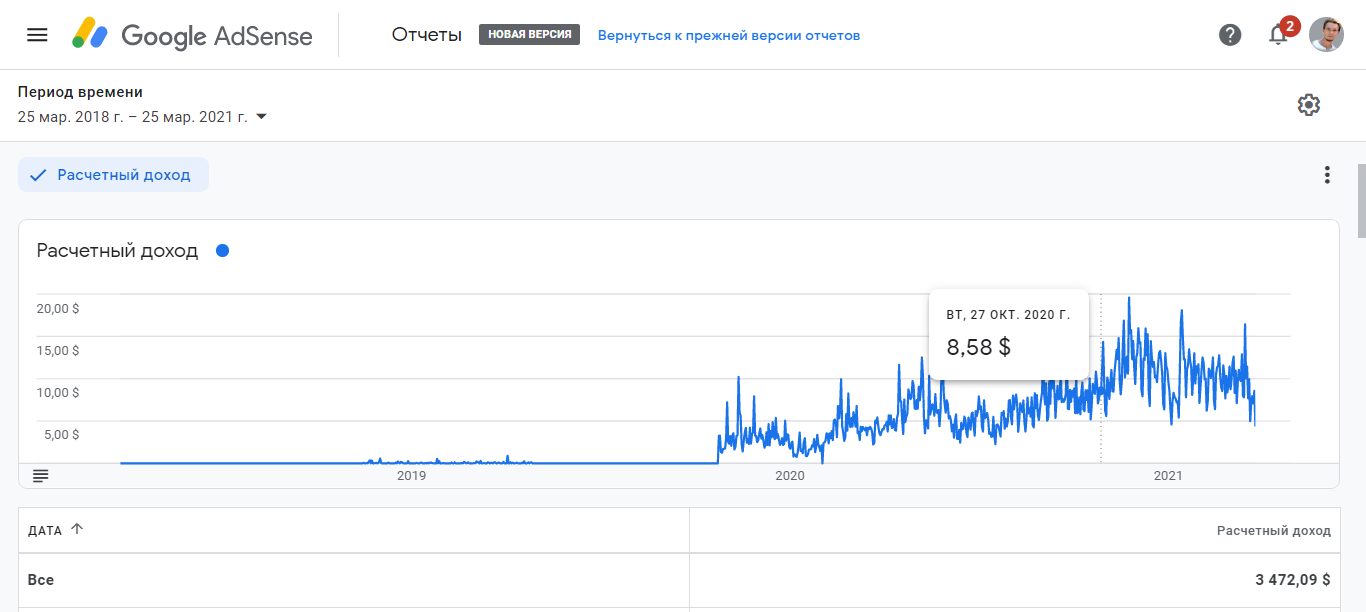Toggle the Расчетный доход metric chip
Screen dimensions: 1366x612
[x=113, y=175]
